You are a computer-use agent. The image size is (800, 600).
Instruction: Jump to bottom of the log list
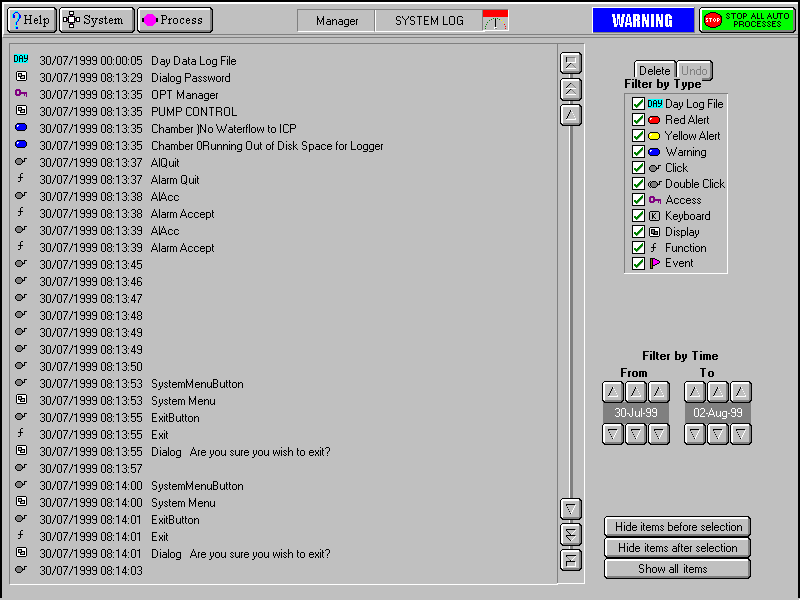click(570, 559)
